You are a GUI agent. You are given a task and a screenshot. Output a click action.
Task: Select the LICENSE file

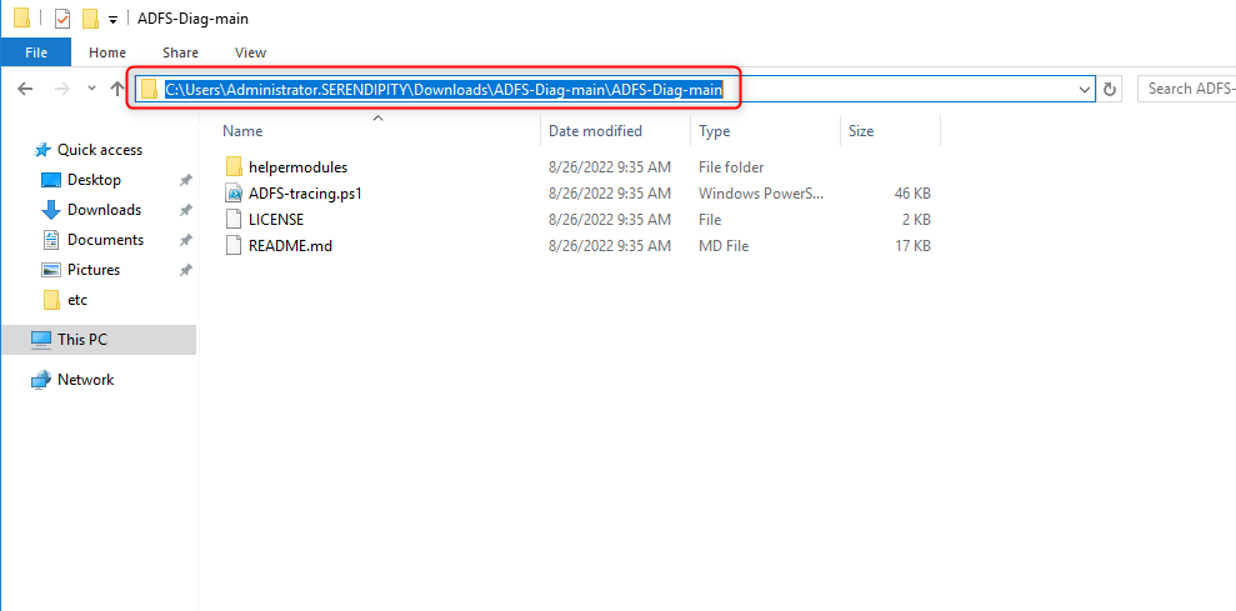coord(276,219)
